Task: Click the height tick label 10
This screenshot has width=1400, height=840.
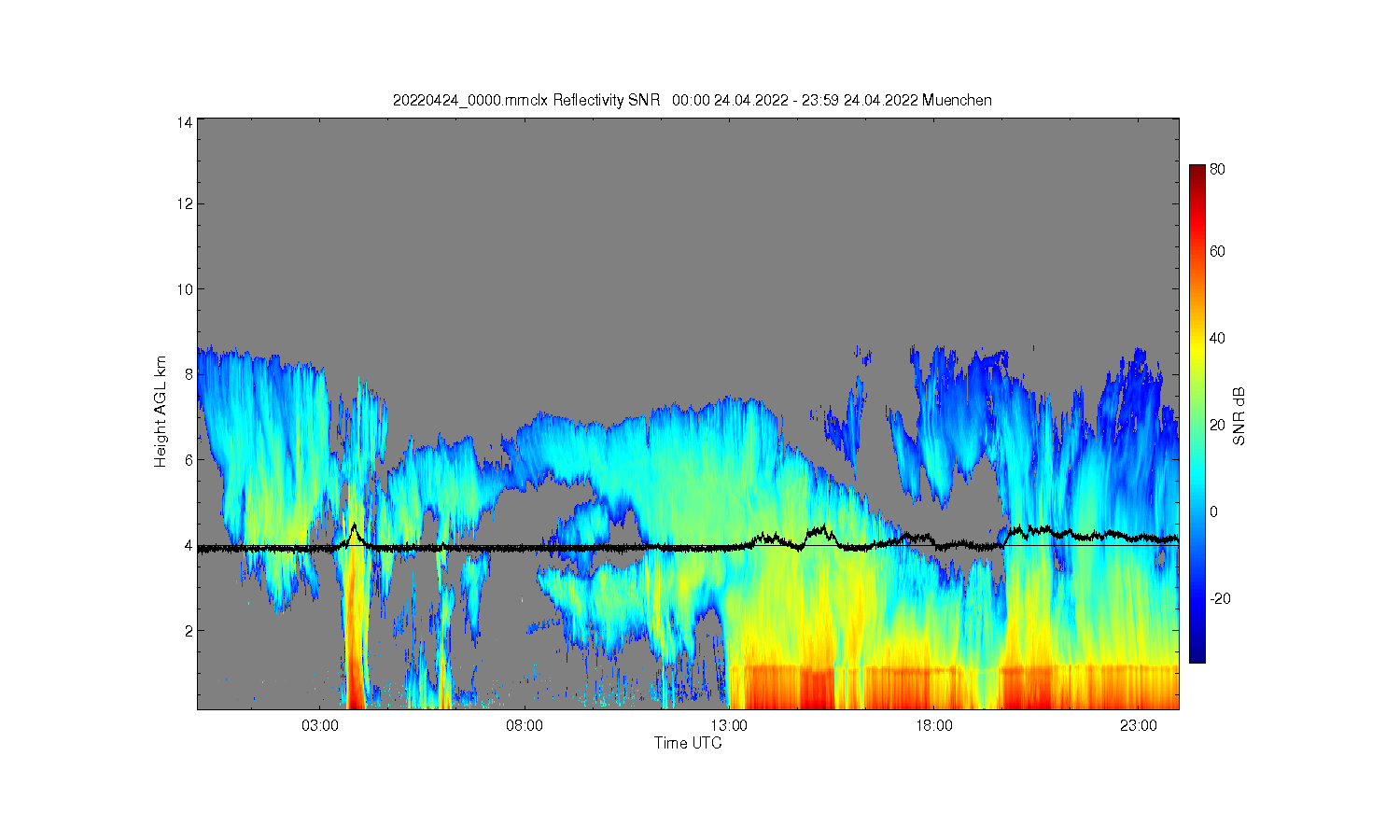Action: [185, 289]
